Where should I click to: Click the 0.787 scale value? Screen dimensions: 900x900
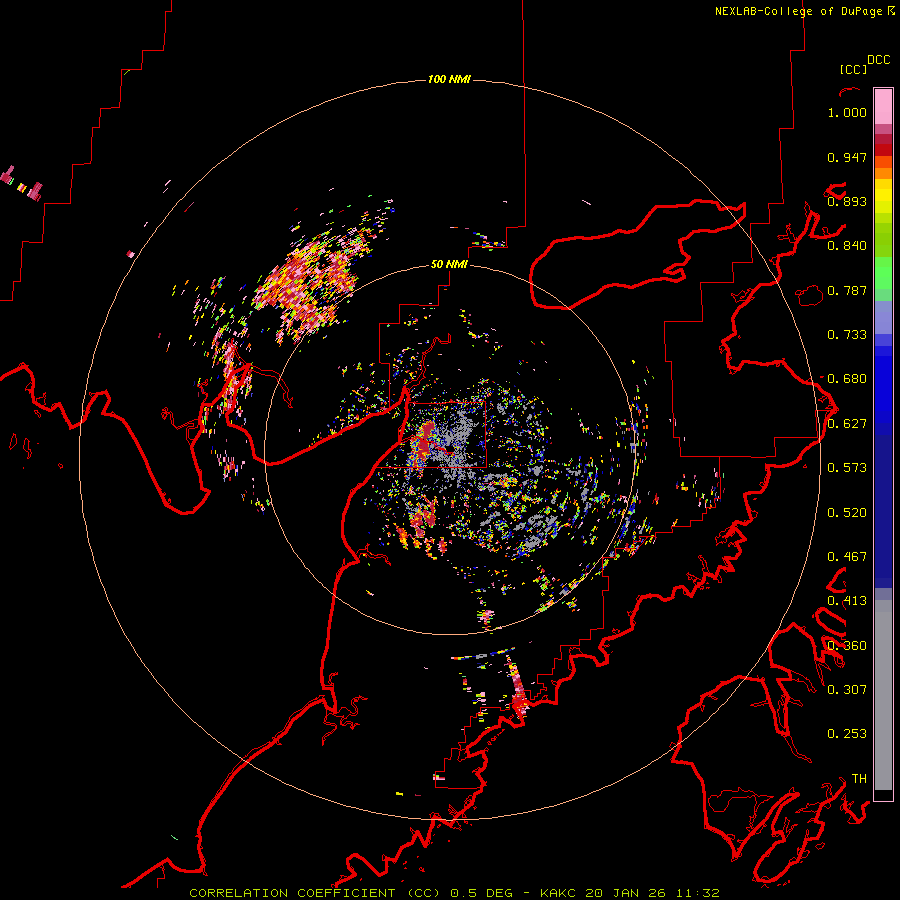[847, 290]
